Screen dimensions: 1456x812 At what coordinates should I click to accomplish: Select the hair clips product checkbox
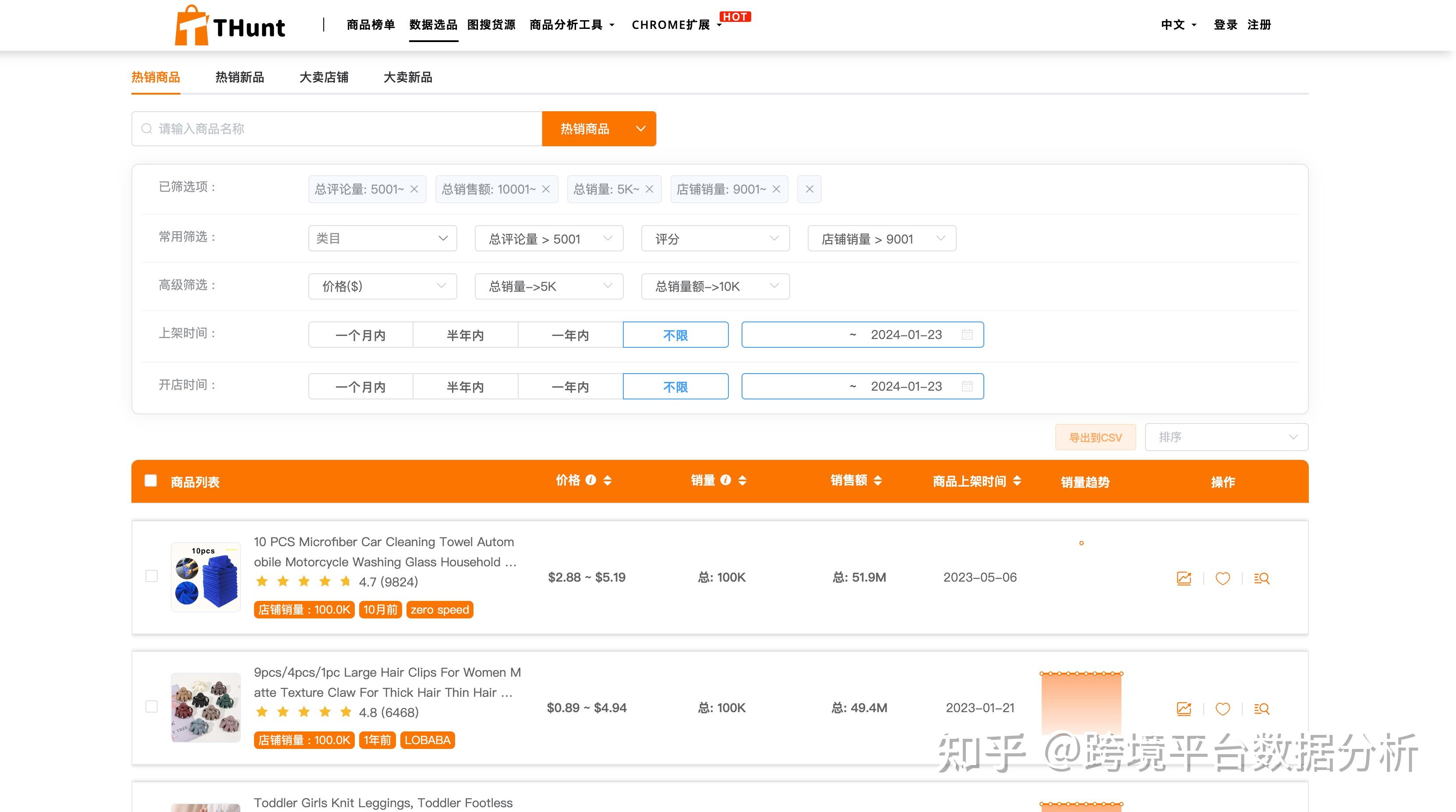click(x=151, y=706)
